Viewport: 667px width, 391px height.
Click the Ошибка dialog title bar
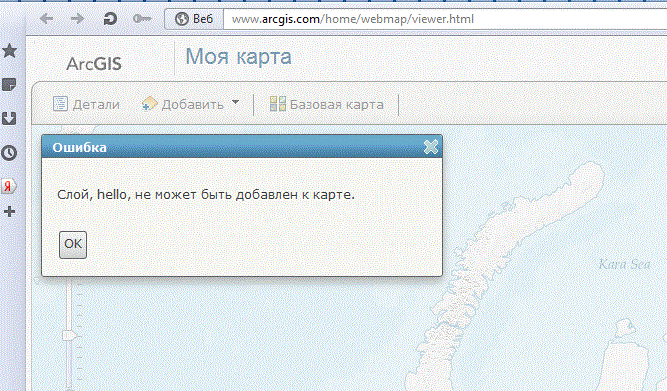click(x=242, y=147)
